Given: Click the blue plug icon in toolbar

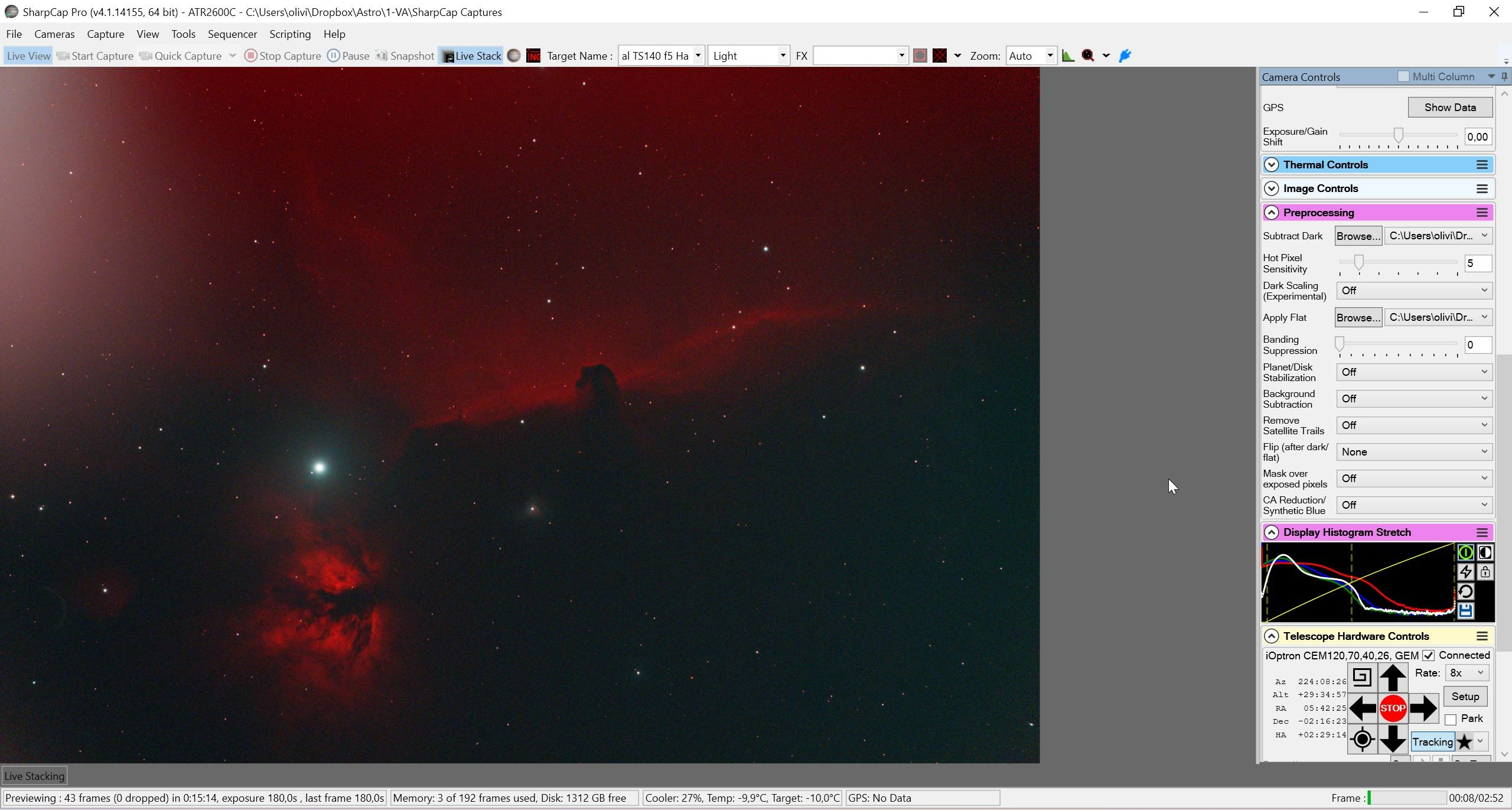Looking at the screenshot, I should (x=1125, y=56).
